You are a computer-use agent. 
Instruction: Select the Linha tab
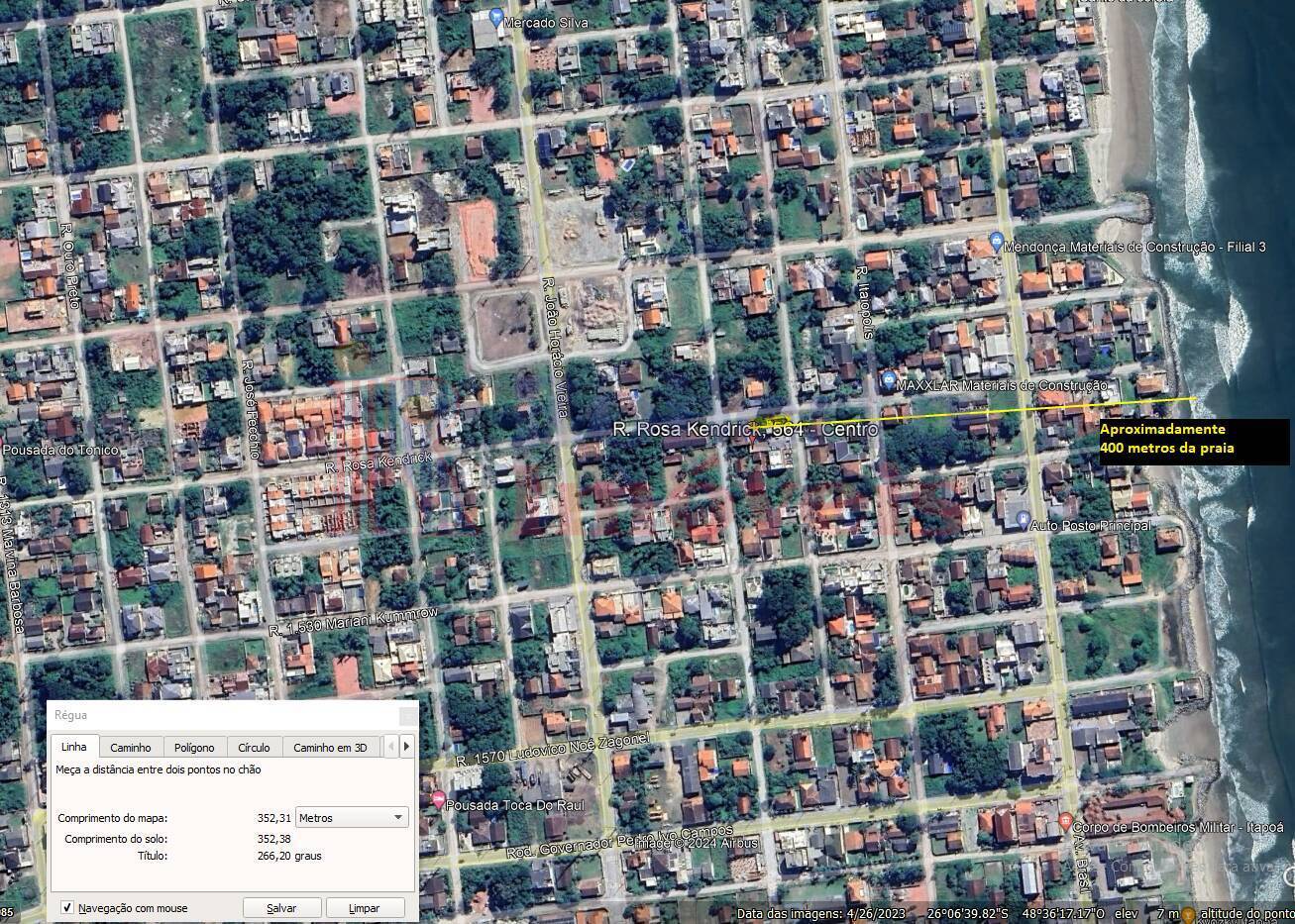point(74,747)
